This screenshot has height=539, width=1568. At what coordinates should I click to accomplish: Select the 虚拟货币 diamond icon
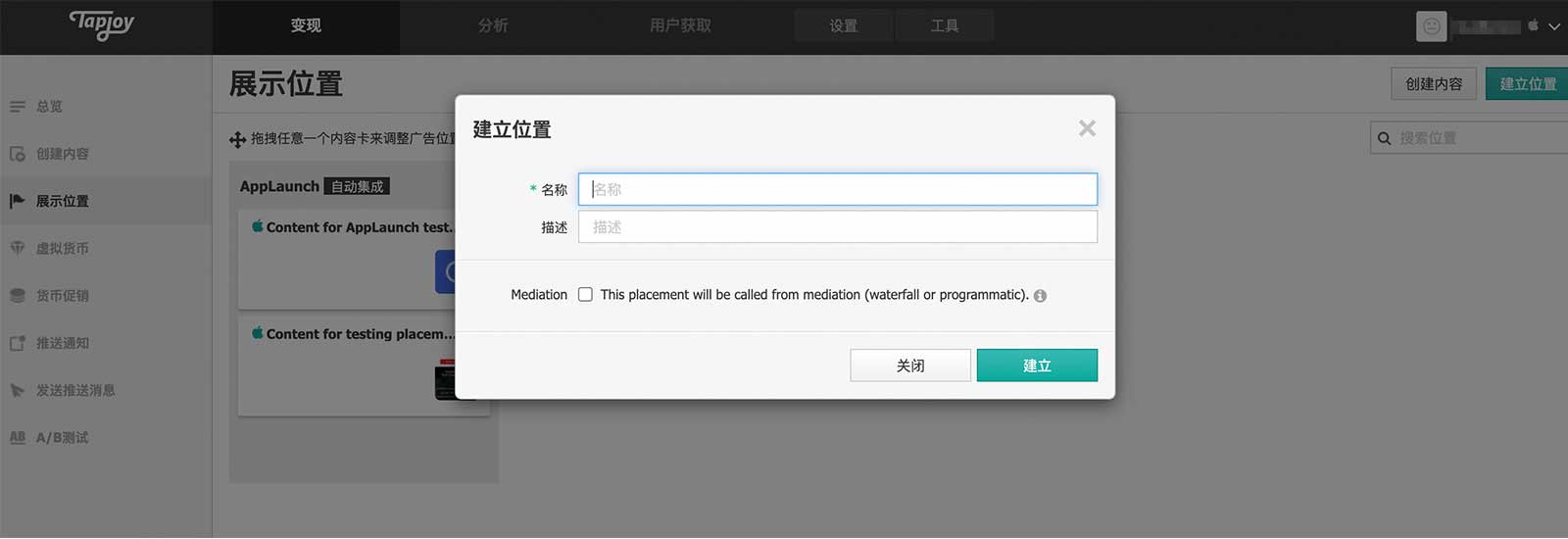(18, 248)
